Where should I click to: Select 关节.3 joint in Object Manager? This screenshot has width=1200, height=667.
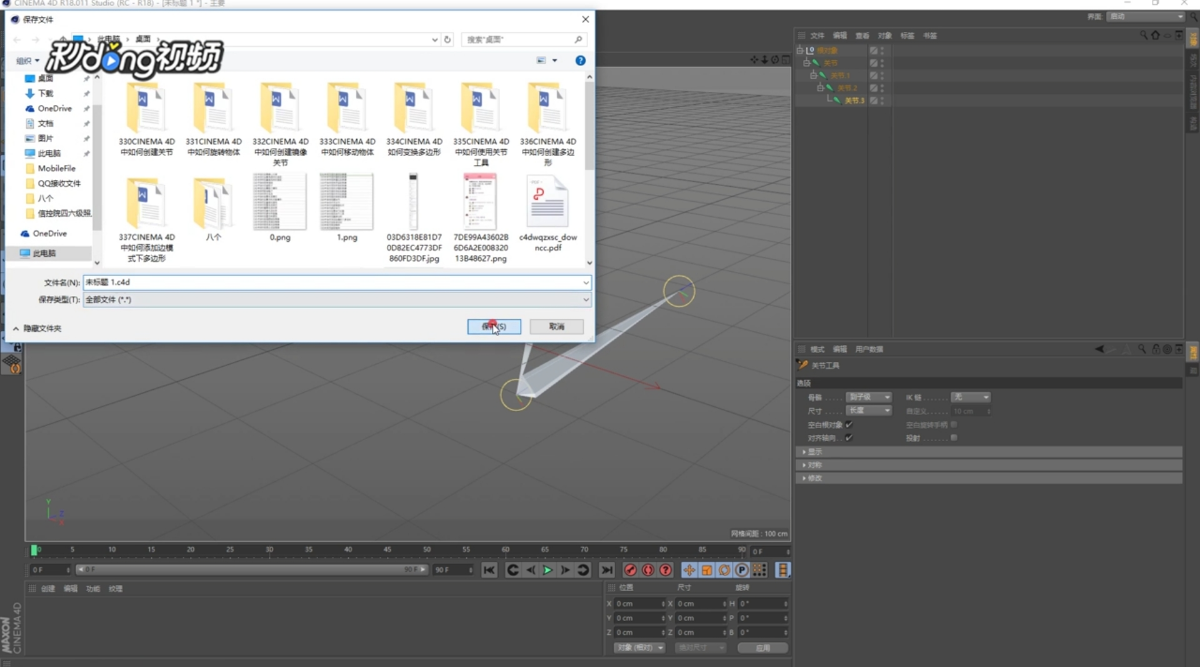854,101
